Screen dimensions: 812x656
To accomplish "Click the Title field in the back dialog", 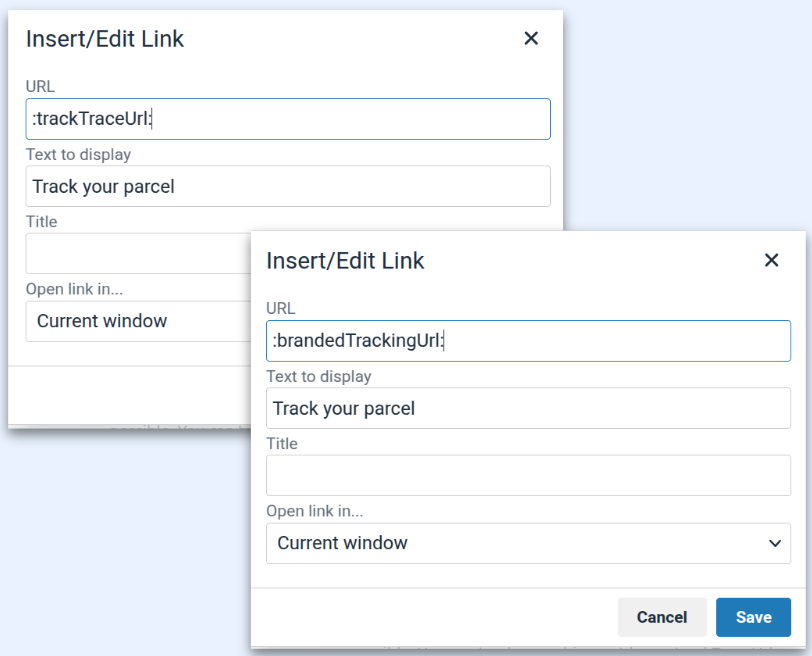I will point(137,254).
